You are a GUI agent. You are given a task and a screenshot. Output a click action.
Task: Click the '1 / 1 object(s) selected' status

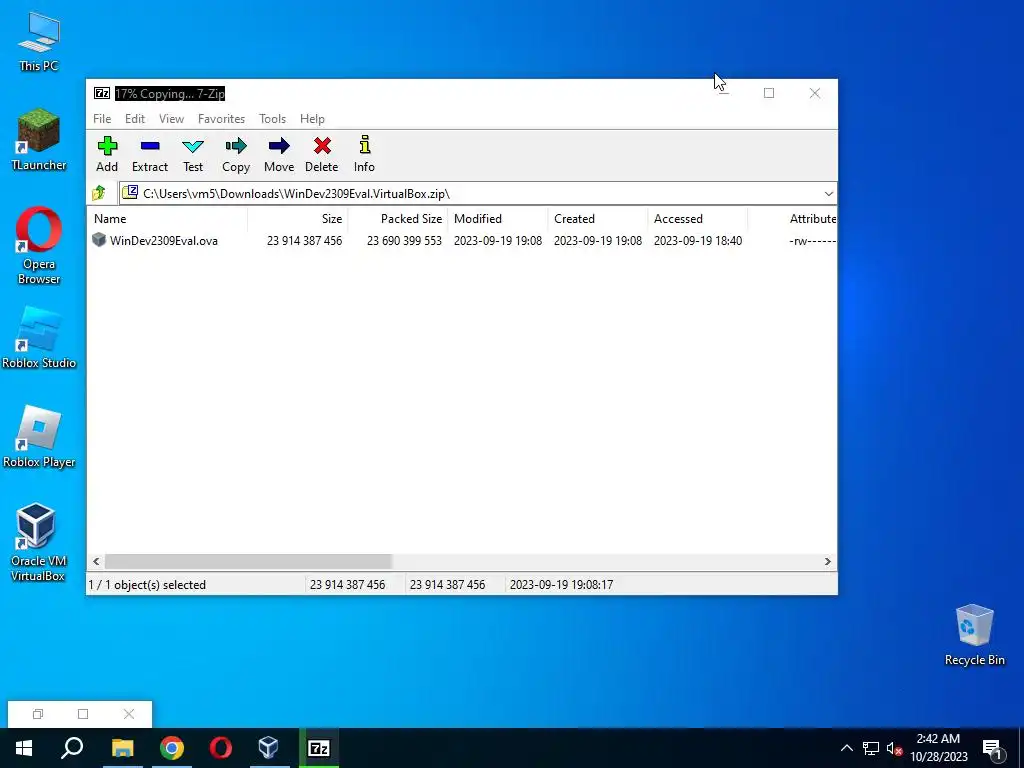coord(147,584)
